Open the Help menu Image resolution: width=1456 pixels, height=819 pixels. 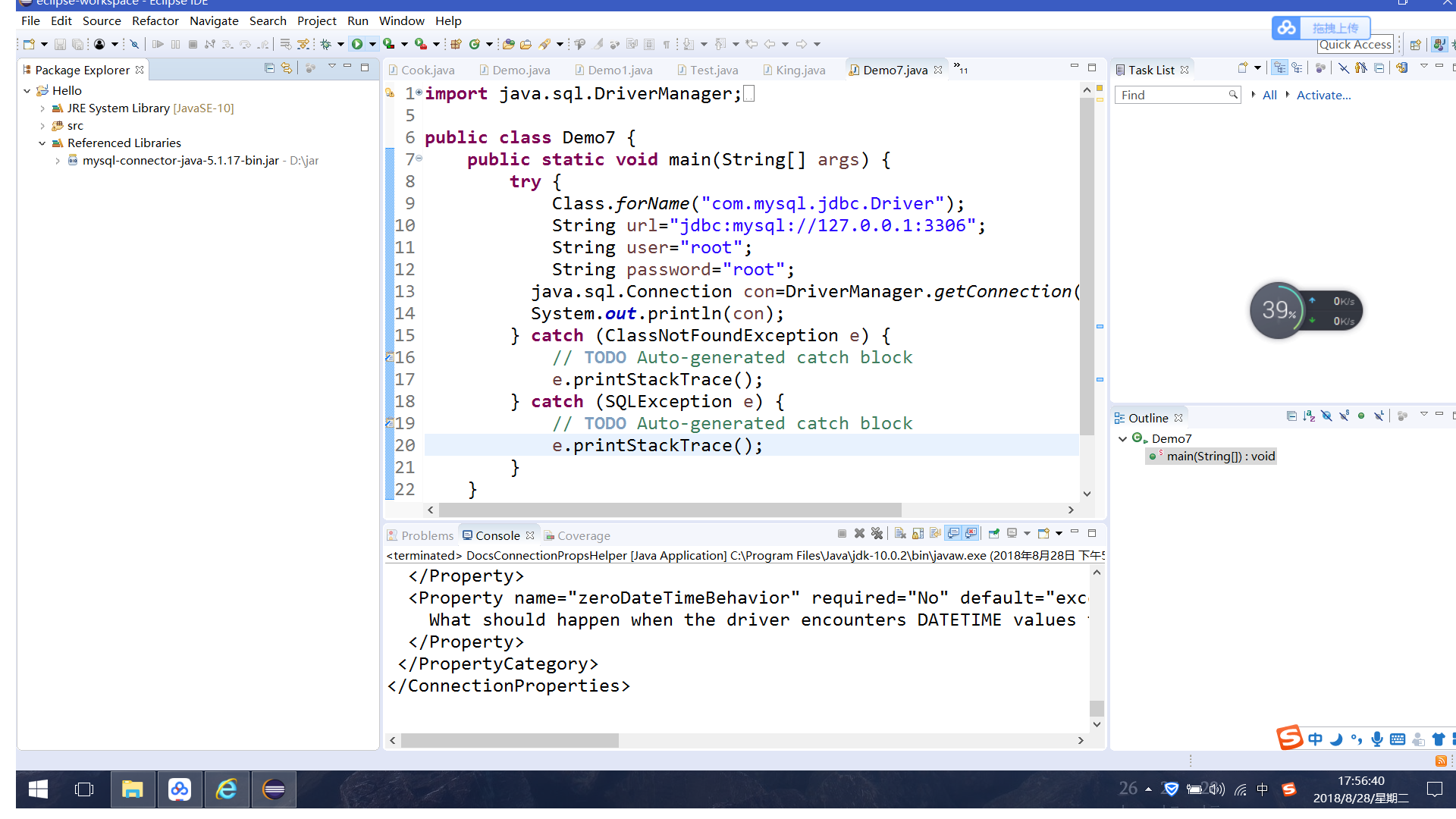448,20
